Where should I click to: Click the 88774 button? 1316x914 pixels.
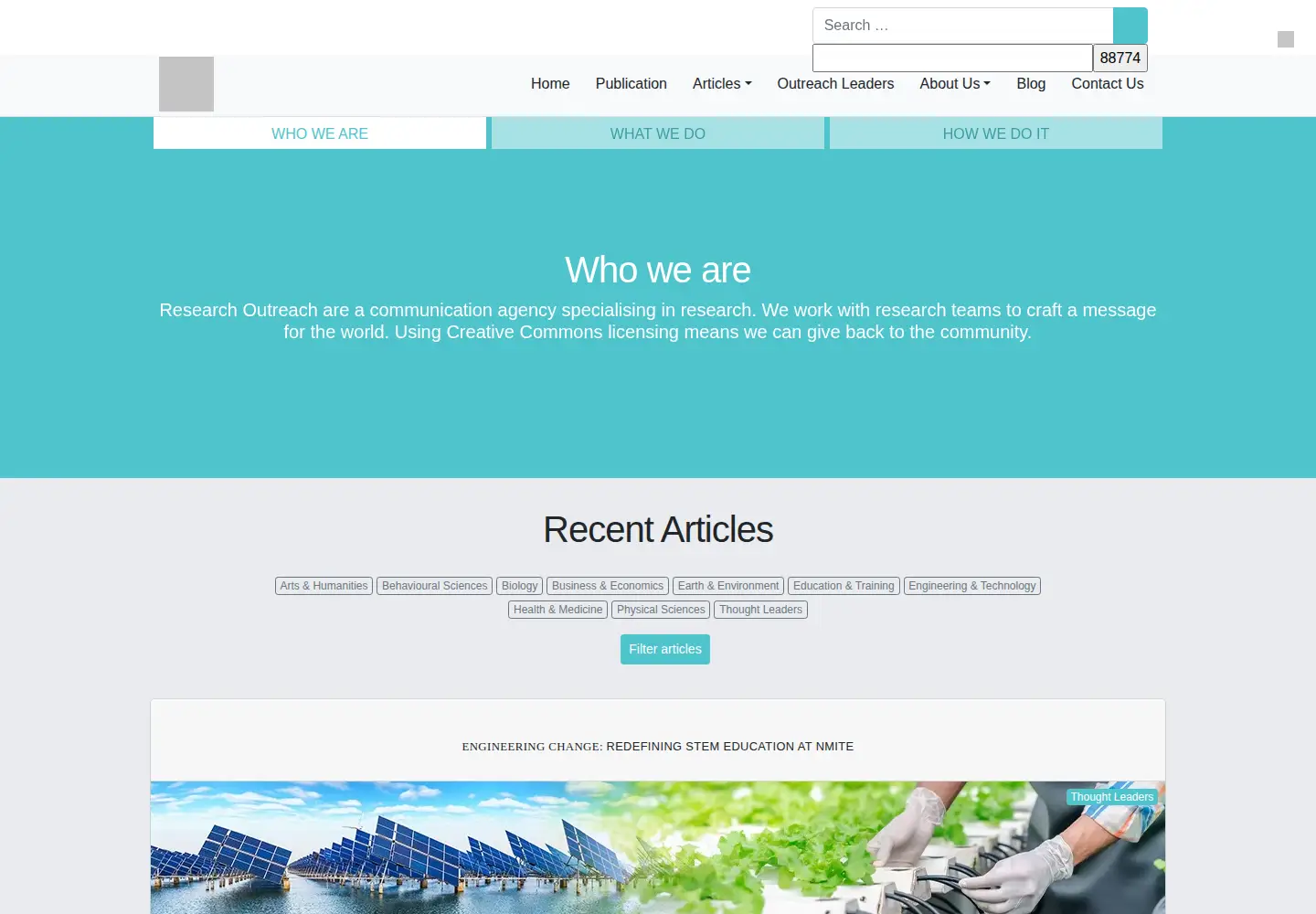click(1120, 58)
